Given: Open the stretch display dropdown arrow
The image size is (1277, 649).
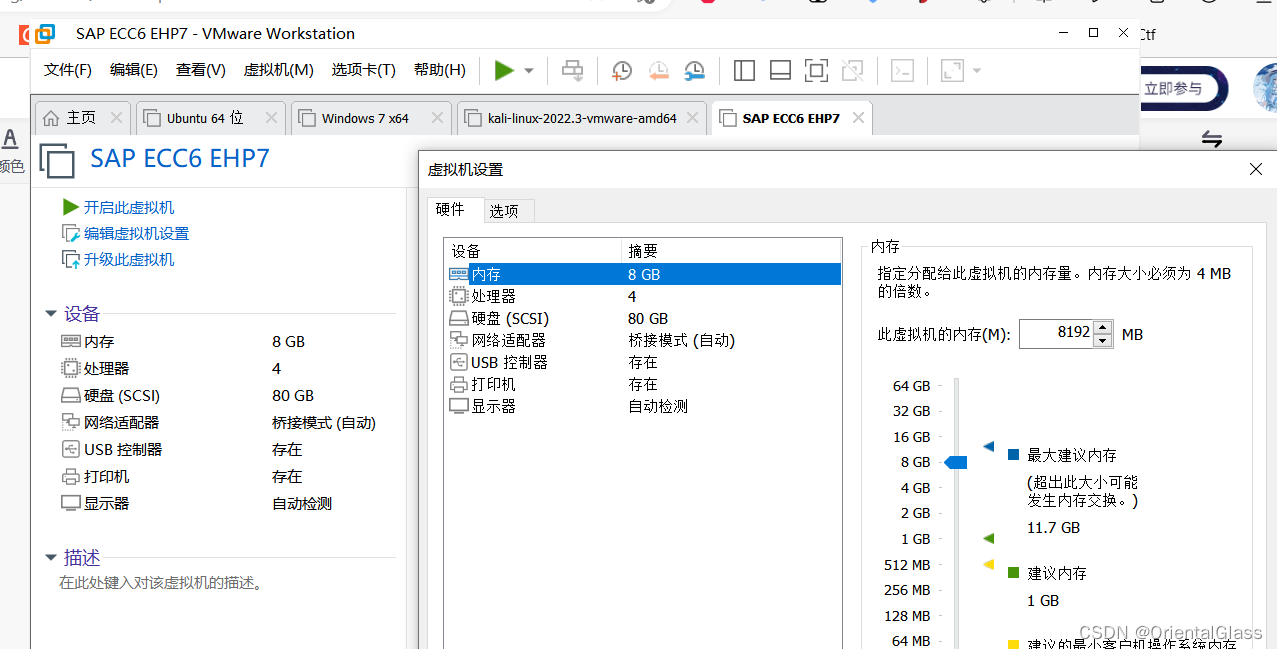Looking at the screenshot, I should click(x=977, y=71).
